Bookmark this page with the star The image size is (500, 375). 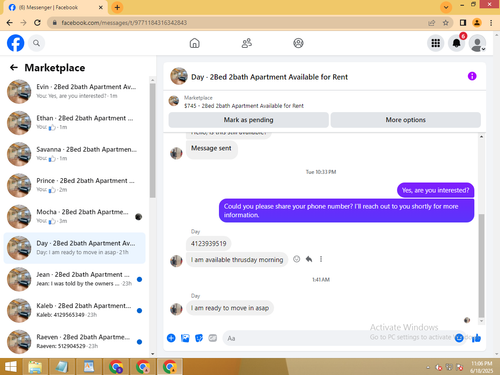[446, 23]
